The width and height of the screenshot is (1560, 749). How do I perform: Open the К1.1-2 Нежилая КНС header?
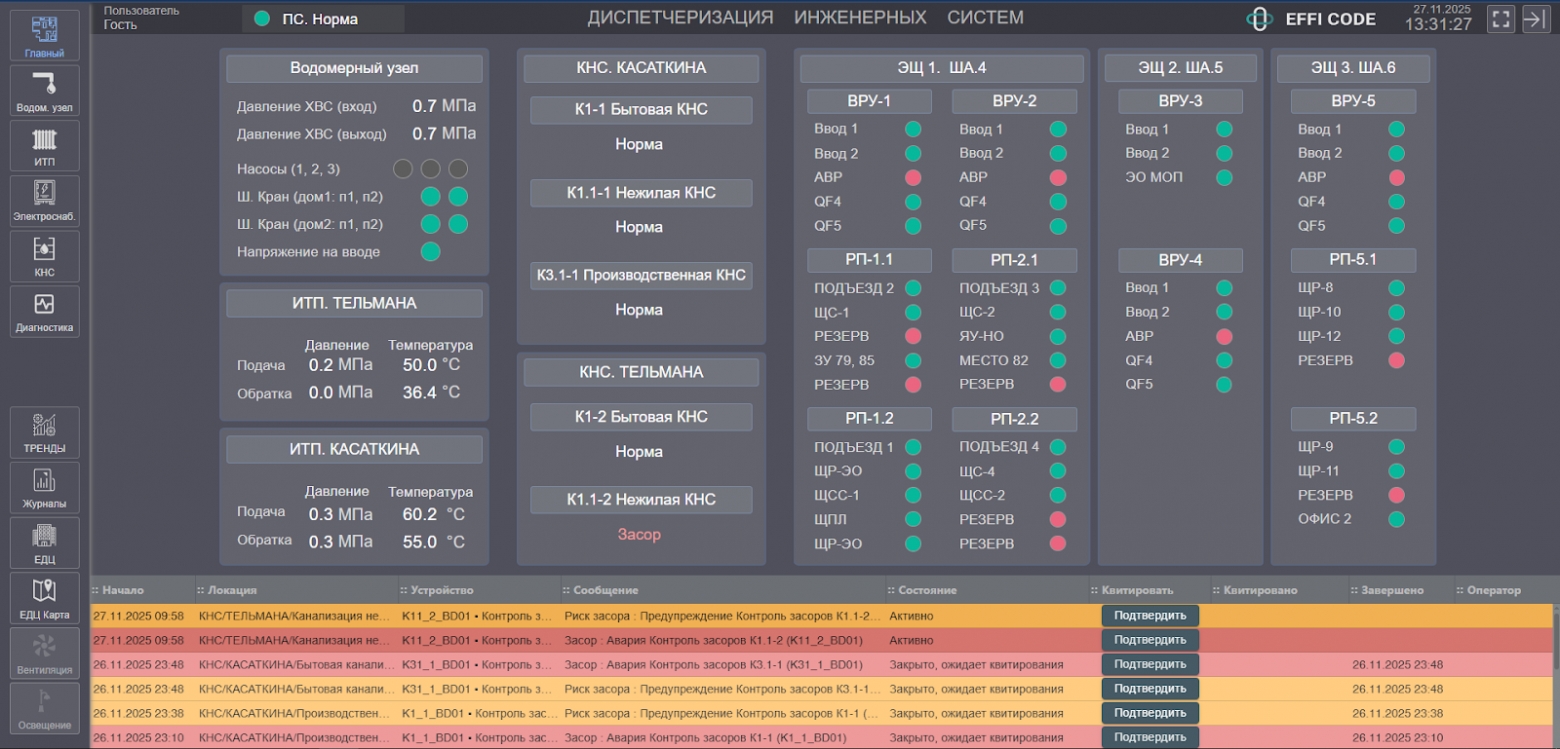641,500
